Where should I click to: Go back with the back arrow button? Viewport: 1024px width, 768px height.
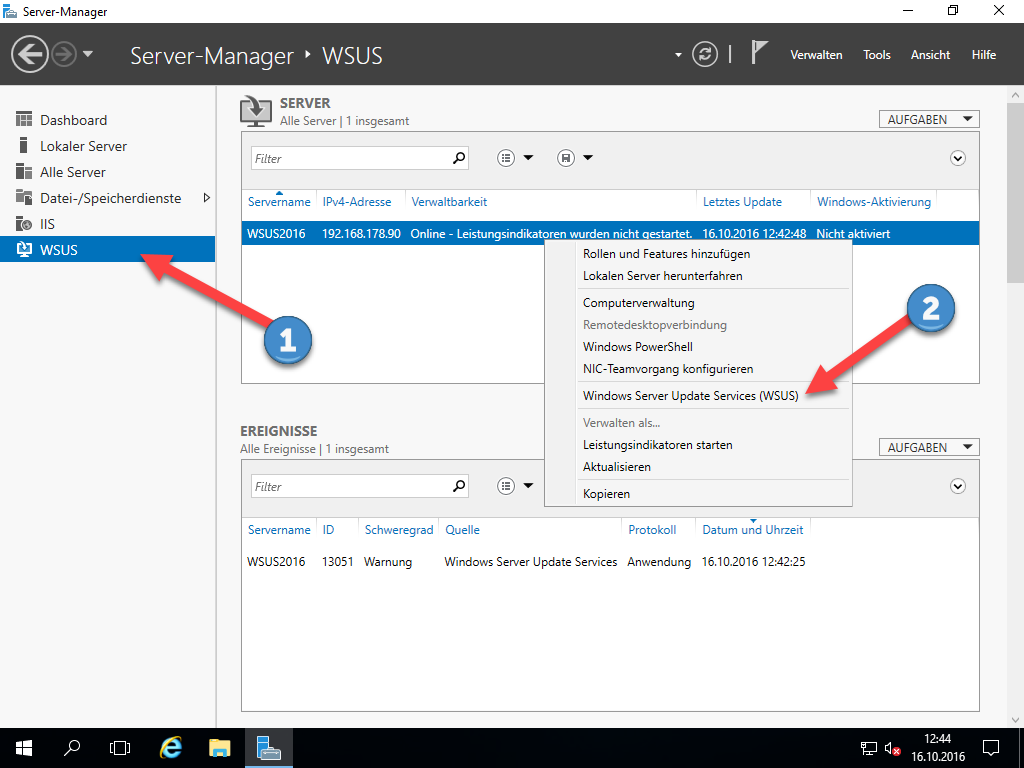[x=30, y=54]
